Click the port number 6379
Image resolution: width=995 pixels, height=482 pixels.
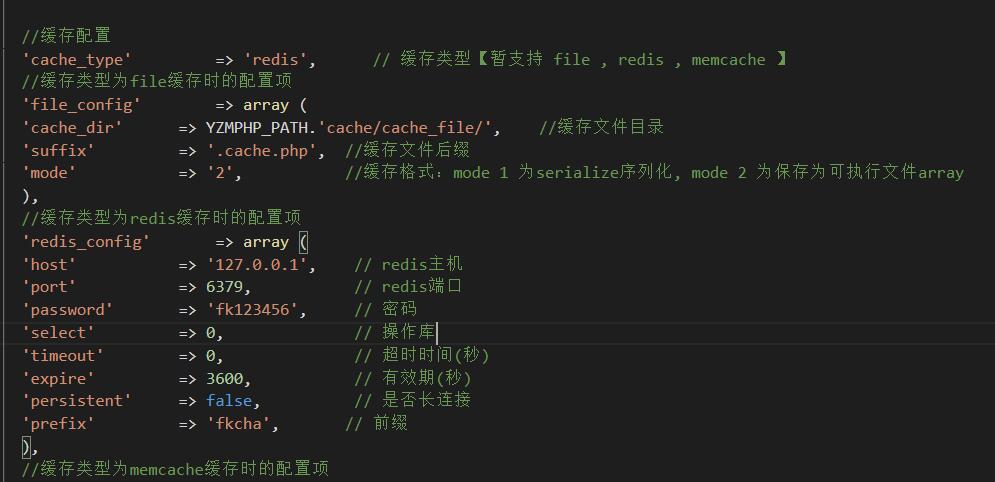[225, 287]
